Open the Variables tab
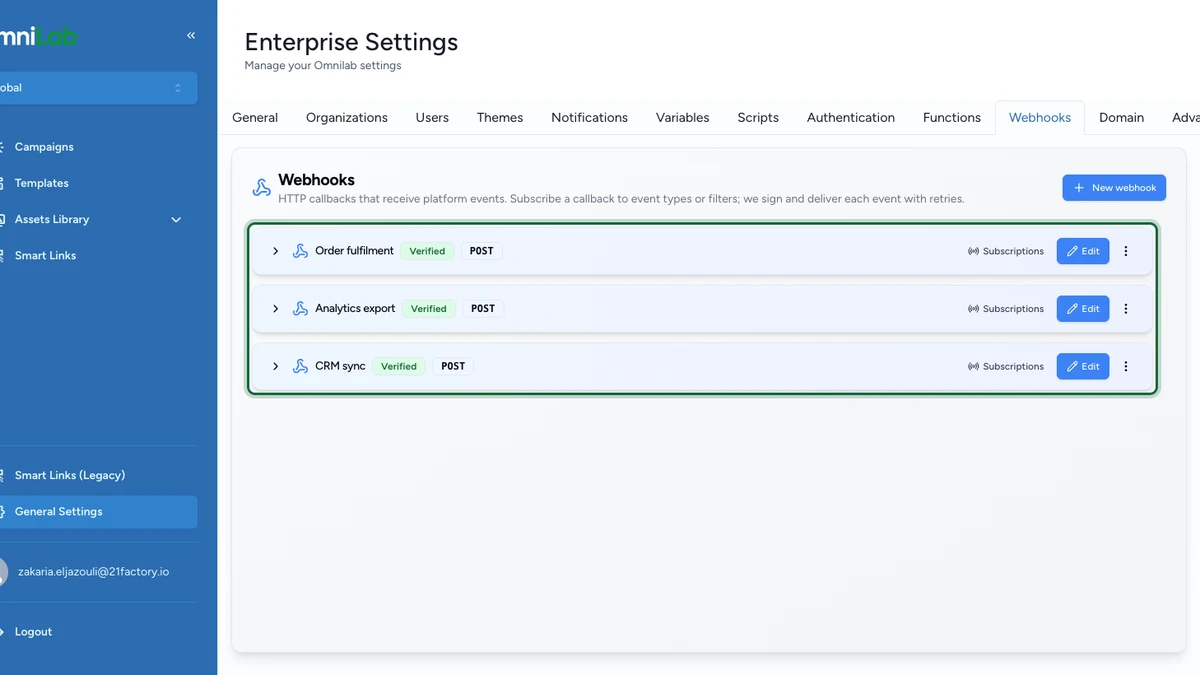Screen dimensions: 1200x675 click(x=683, y=117)
